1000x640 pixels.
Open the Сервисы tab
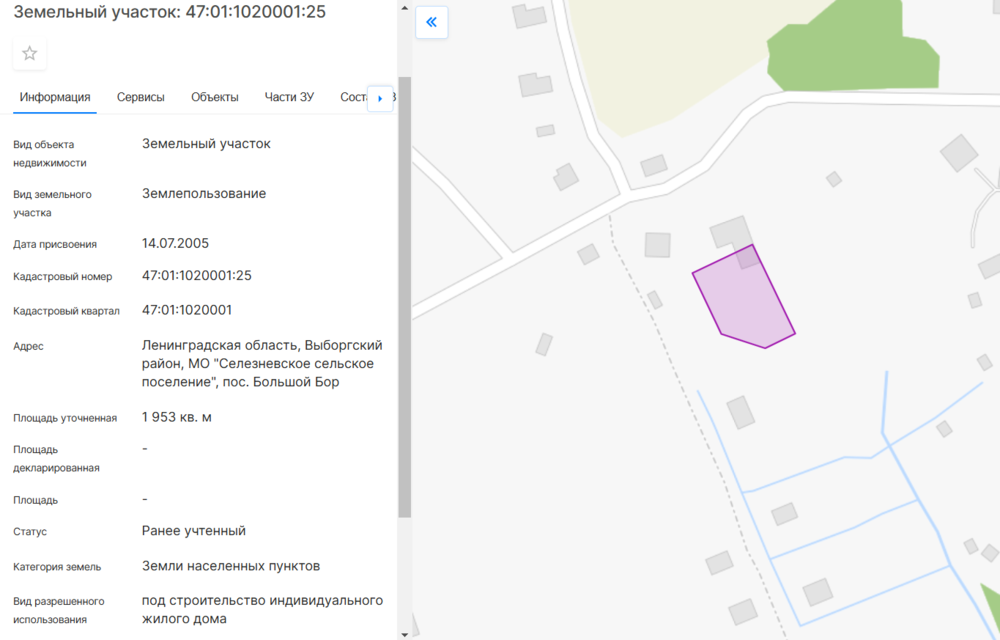(140, 97)
